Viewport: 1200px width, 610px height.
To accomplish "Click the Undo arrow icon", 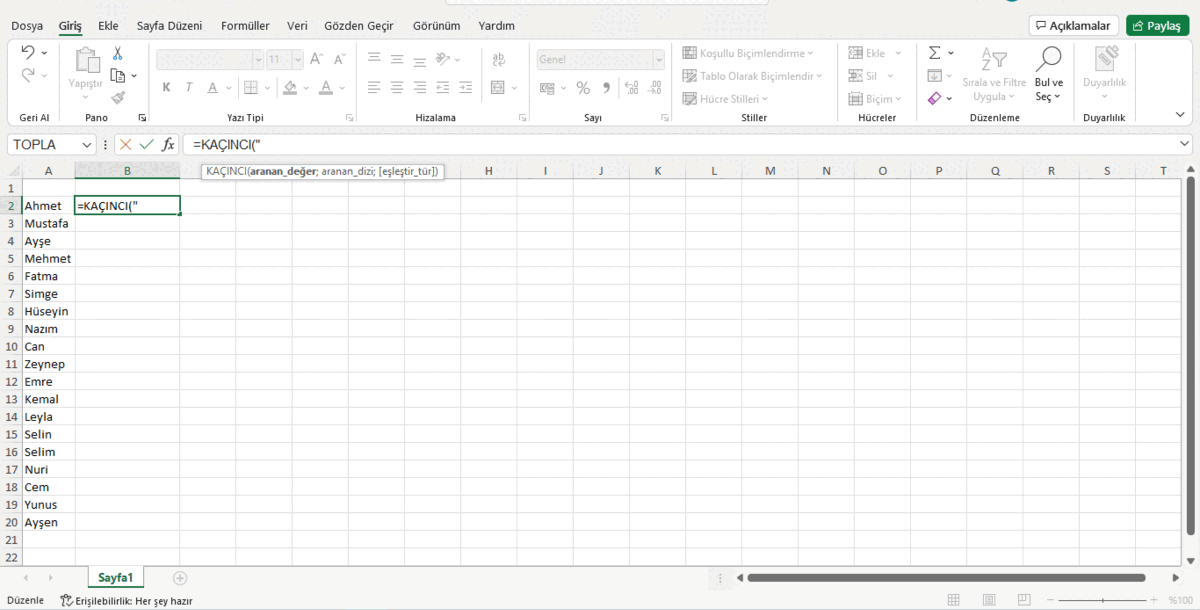I will tap(28, 52).
